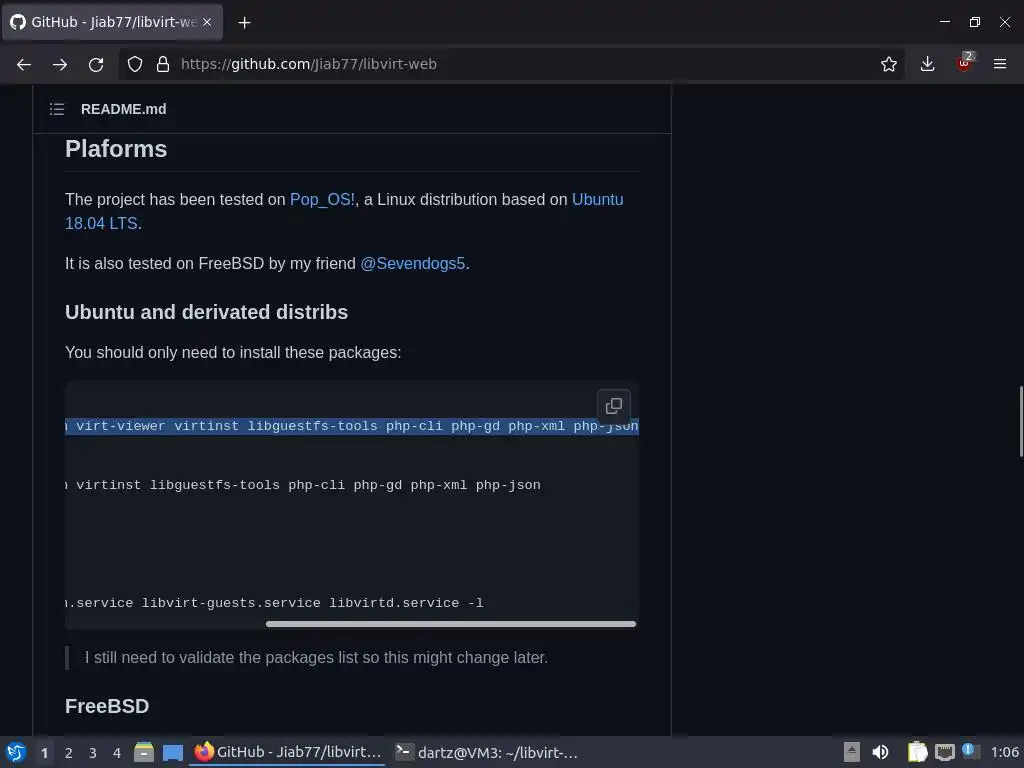
Task: Click the 'validate the packages list' note
Action: (x=316, y=658)
